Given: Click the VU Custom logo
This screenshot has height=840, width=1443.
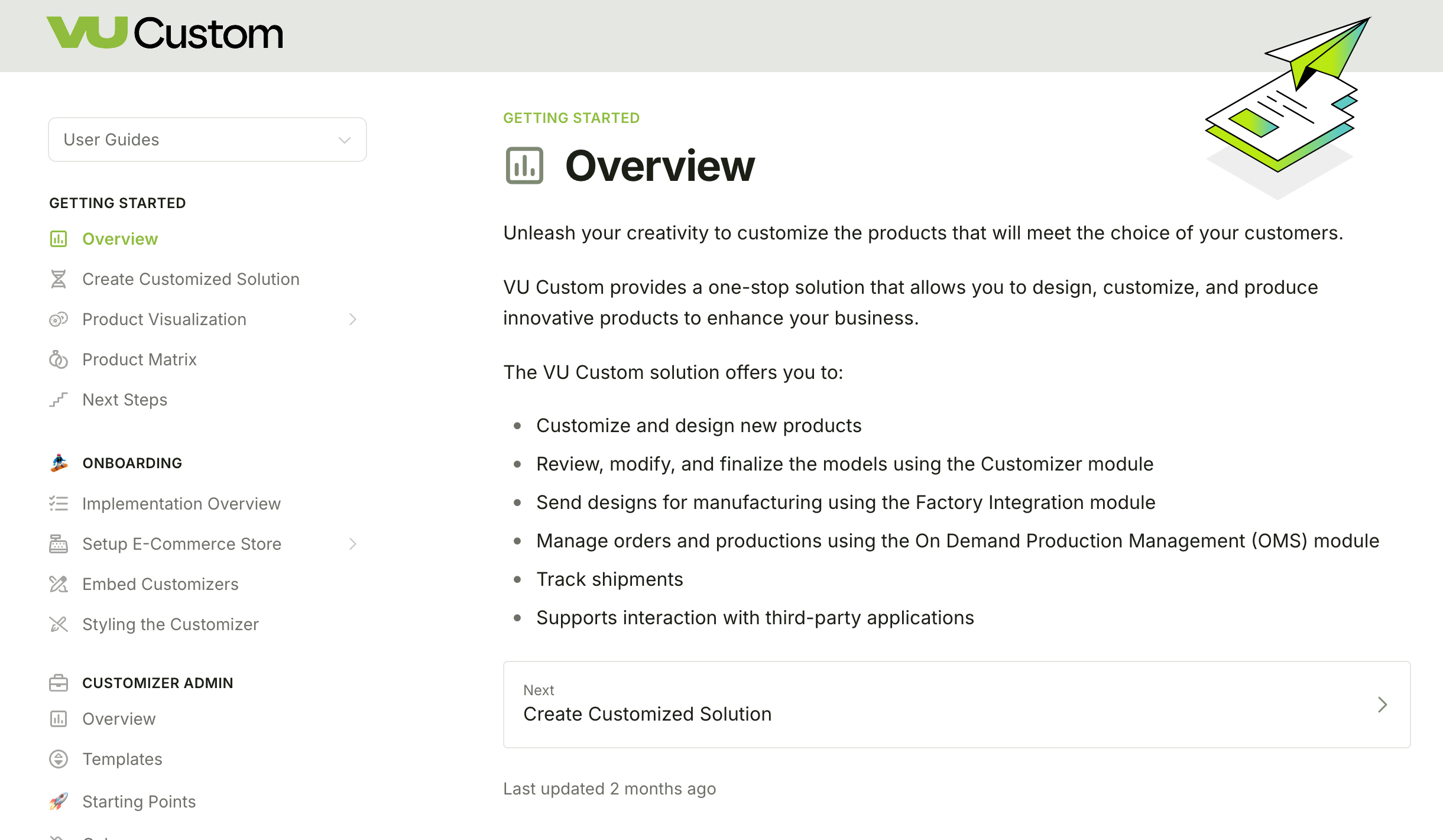Looking at the screenshot, I should click(x=165, y=33).
